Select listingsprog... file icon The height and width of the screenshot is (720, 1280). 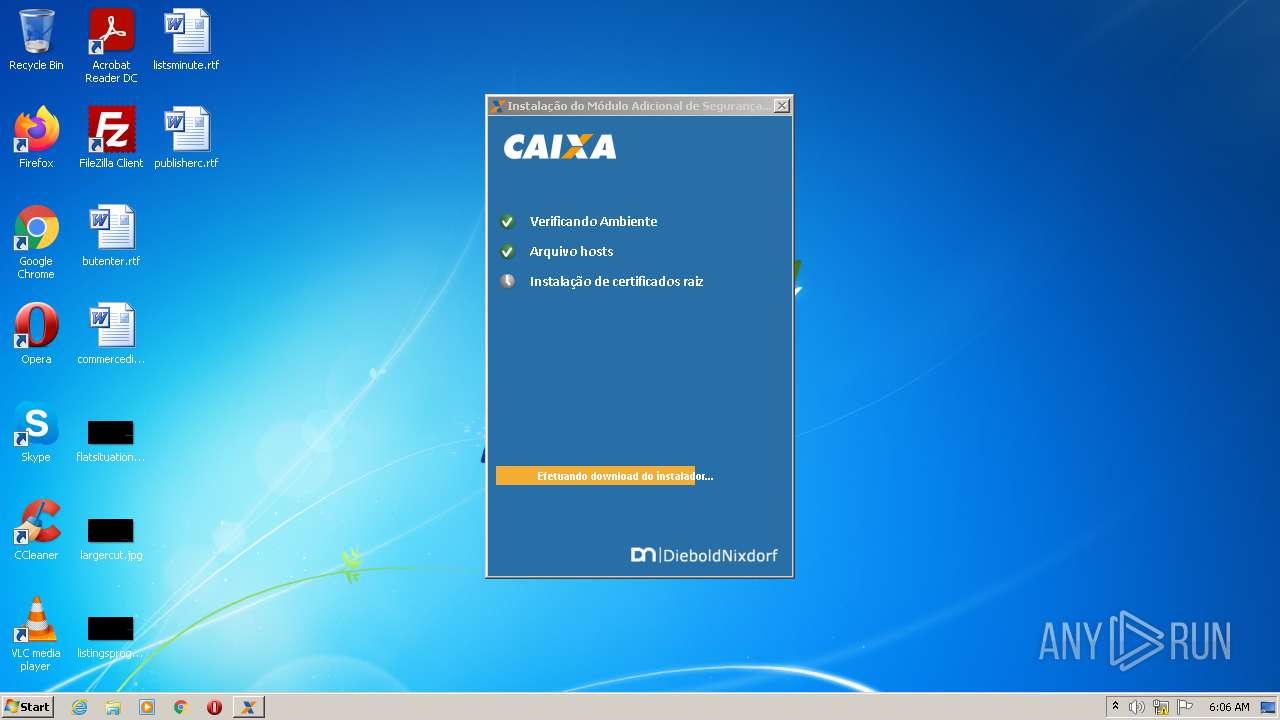pos(111,636)
